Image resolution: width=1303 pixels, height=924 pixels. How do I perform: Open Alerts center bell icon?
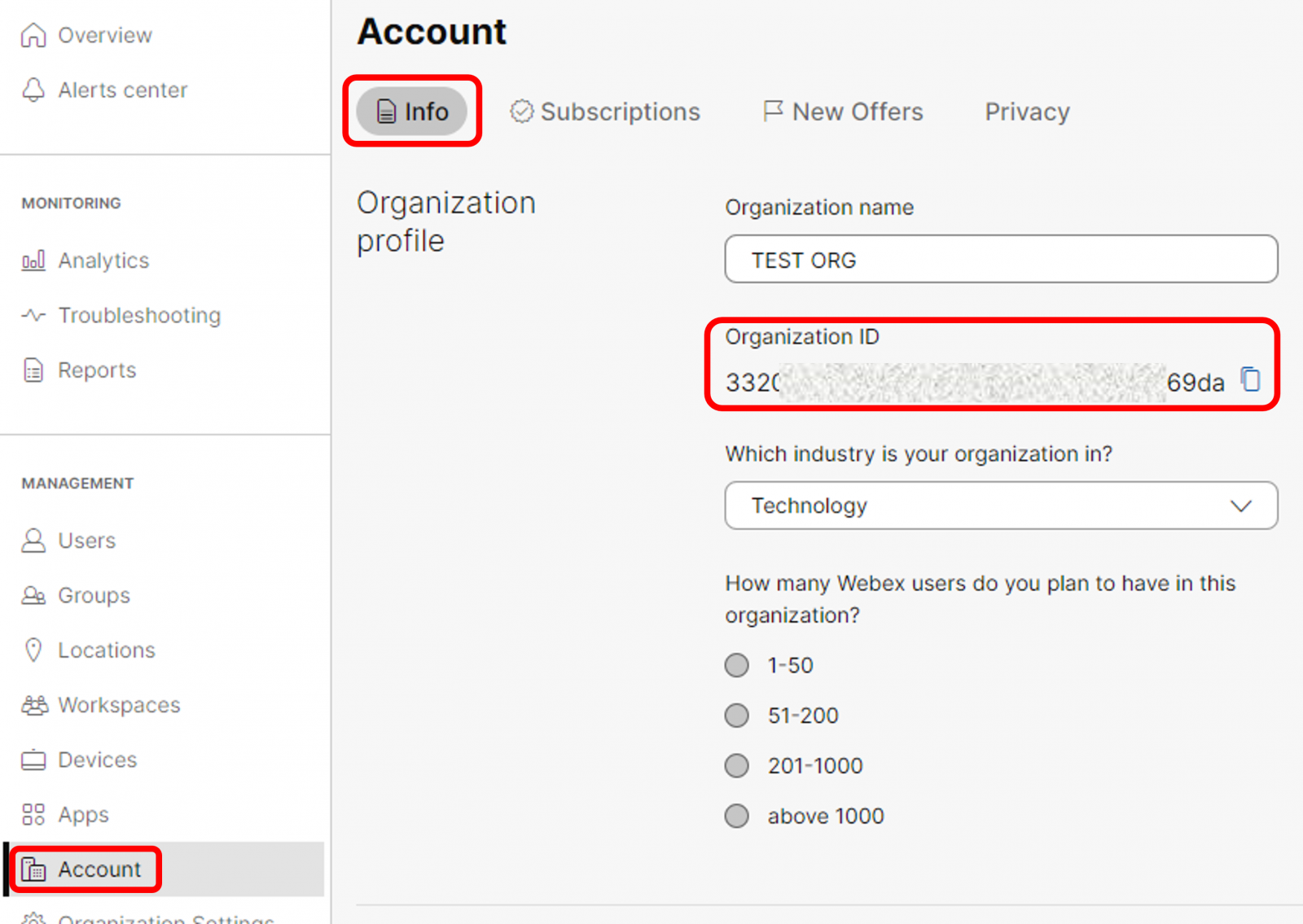tap(33, 90)
